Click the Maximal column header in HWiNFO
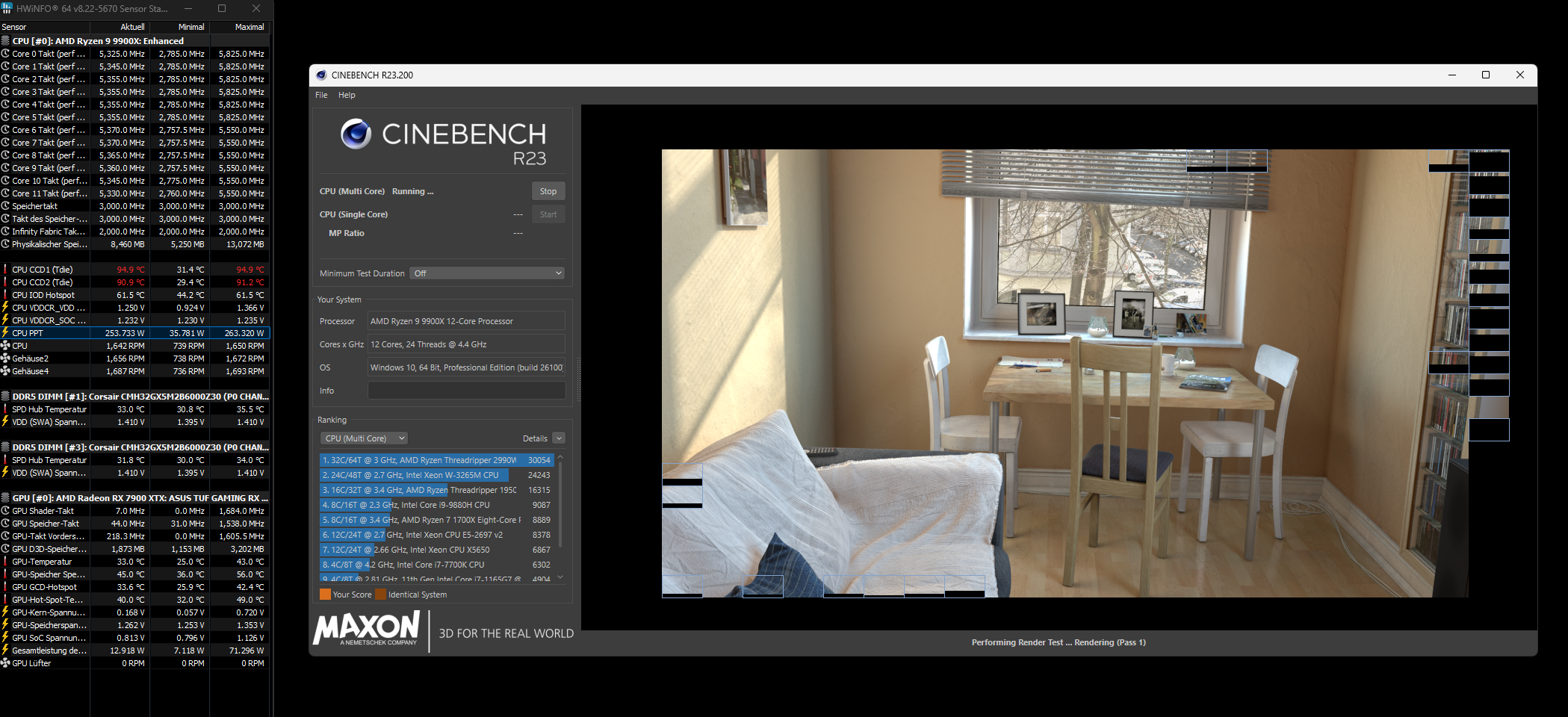Viewport: 1568px width, 717px height. tap(241, 27)
